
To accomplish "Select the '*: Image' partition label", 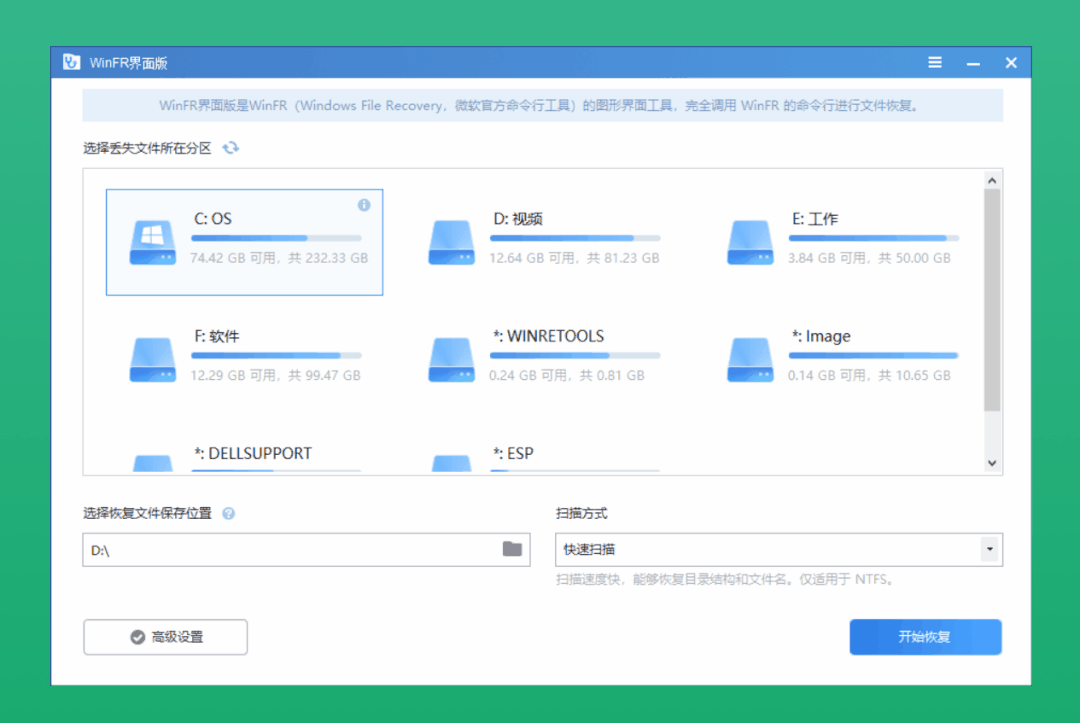I will coord(821,336).
